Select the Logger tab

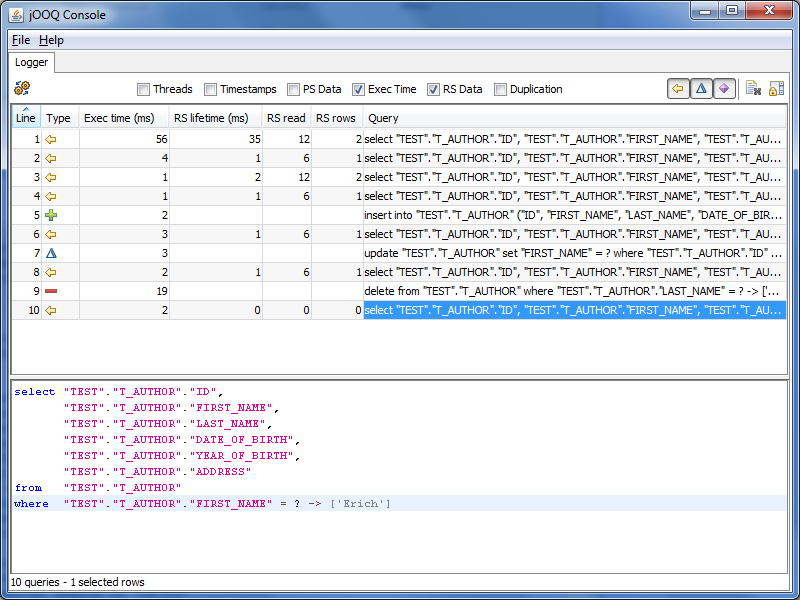click(x=32, y=62)
